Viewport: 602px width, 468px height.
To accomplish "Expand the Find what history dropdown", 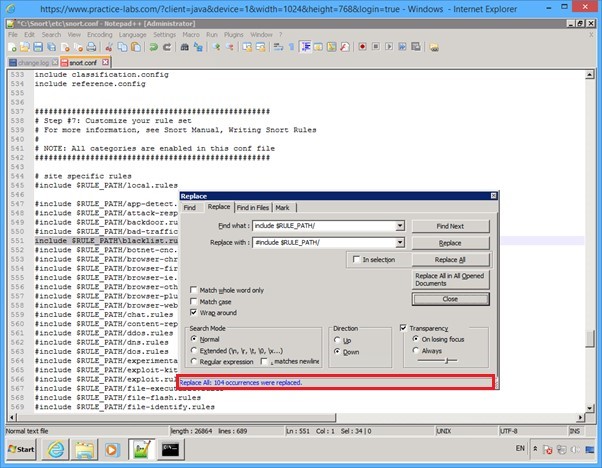I will click(400, 226).
